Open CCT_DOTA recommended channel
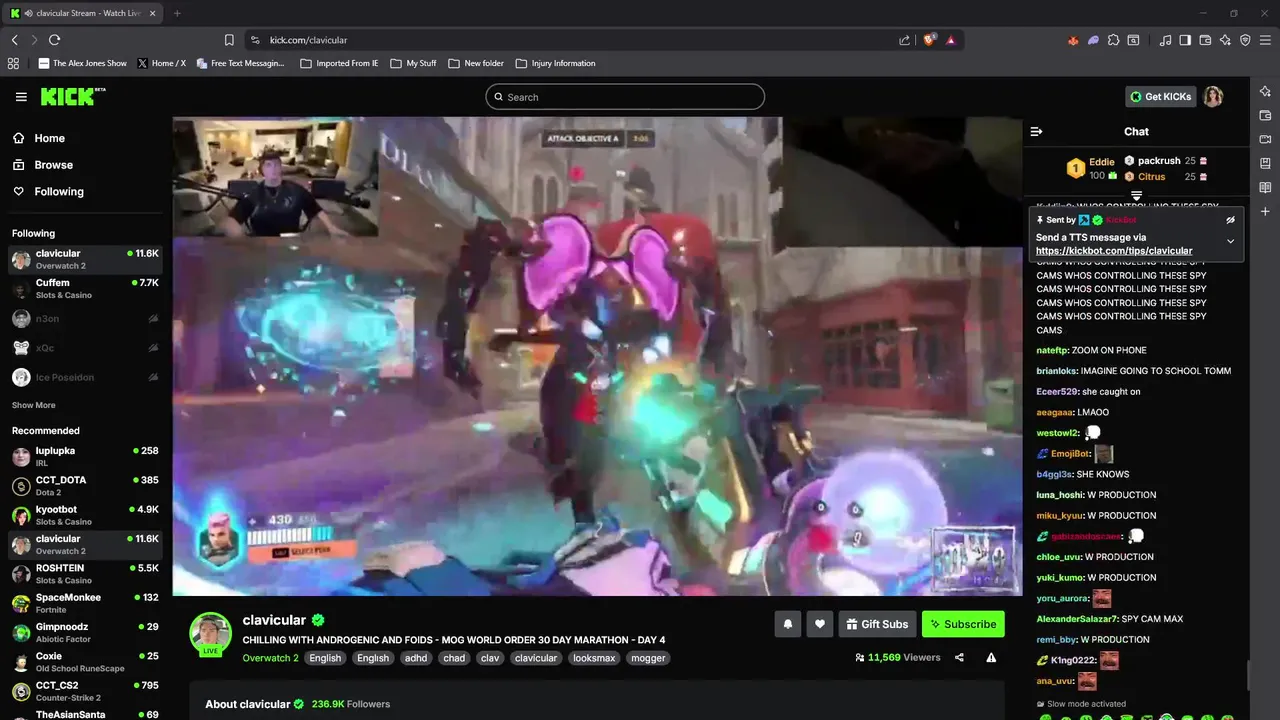This screenshot has height=720, width=1280. click(85, 486)
